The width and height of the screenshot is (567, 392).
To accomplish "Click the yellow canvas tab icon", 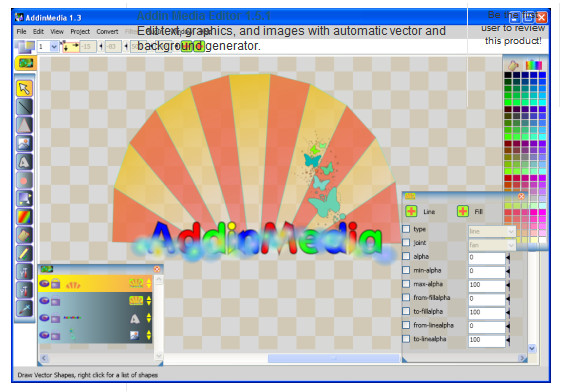I will [x=26, y=63].
